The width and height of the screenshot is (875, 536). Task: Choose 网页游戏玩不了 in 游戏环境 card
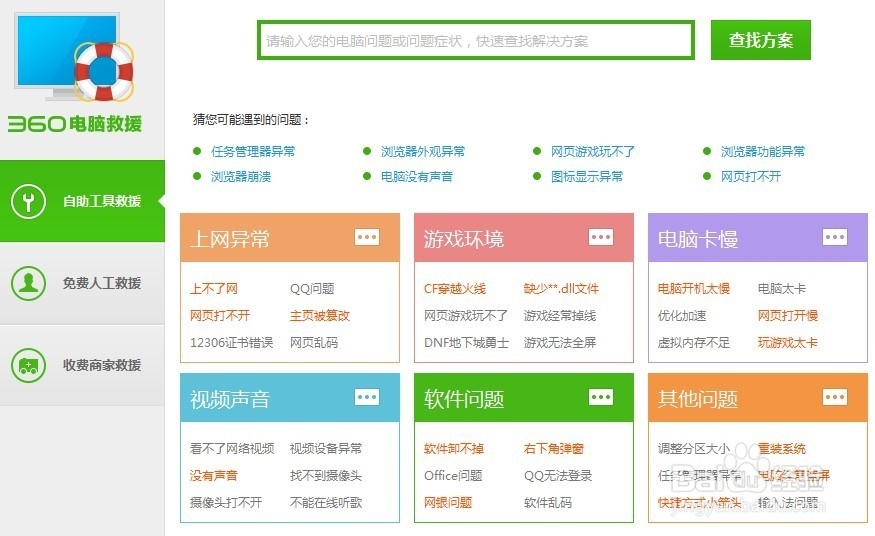pos(466,316)
